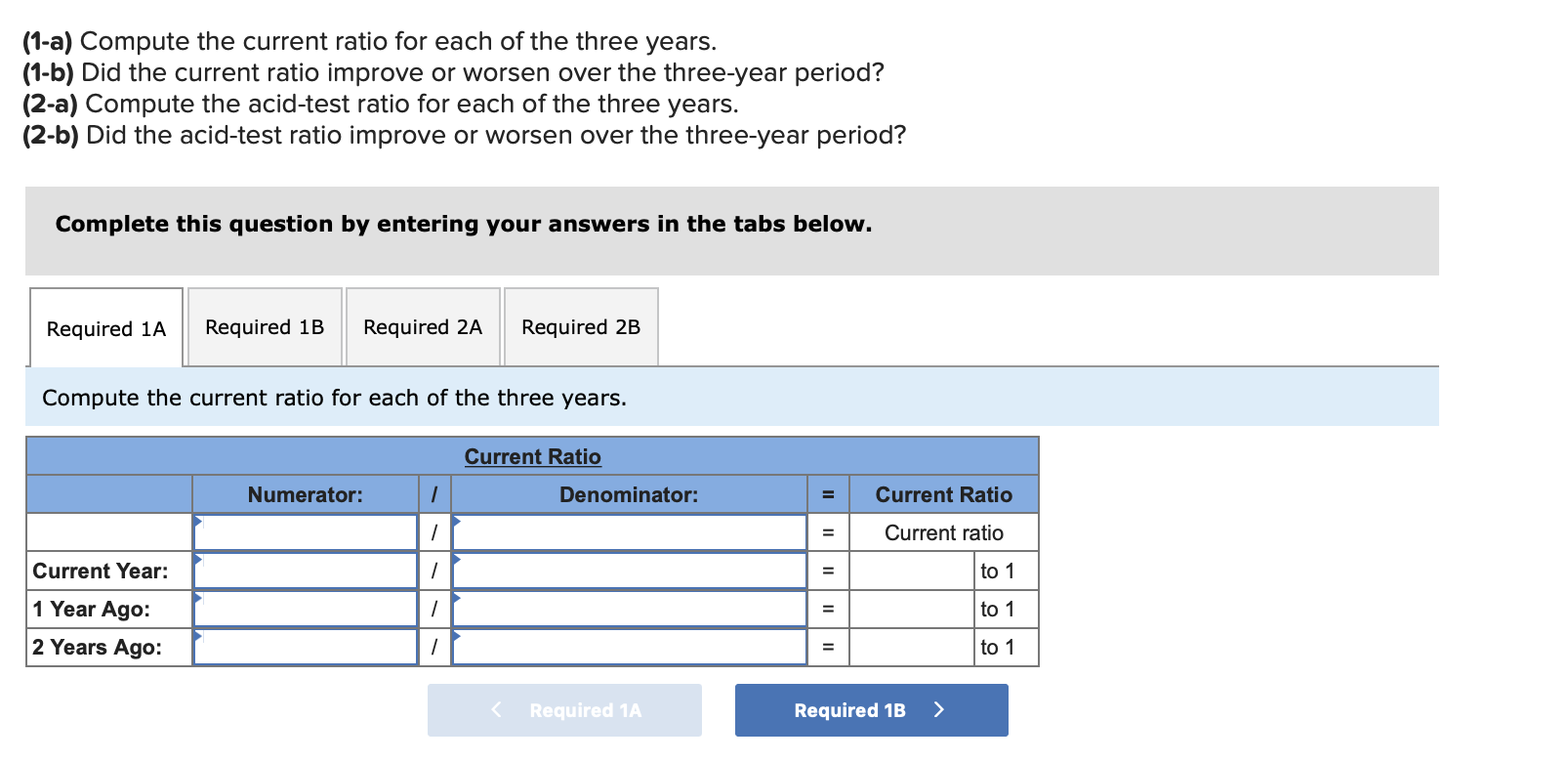Screen dimensions: 1568x762
Task: Switch to the Required 1B tab
Action: coord(264,326)
